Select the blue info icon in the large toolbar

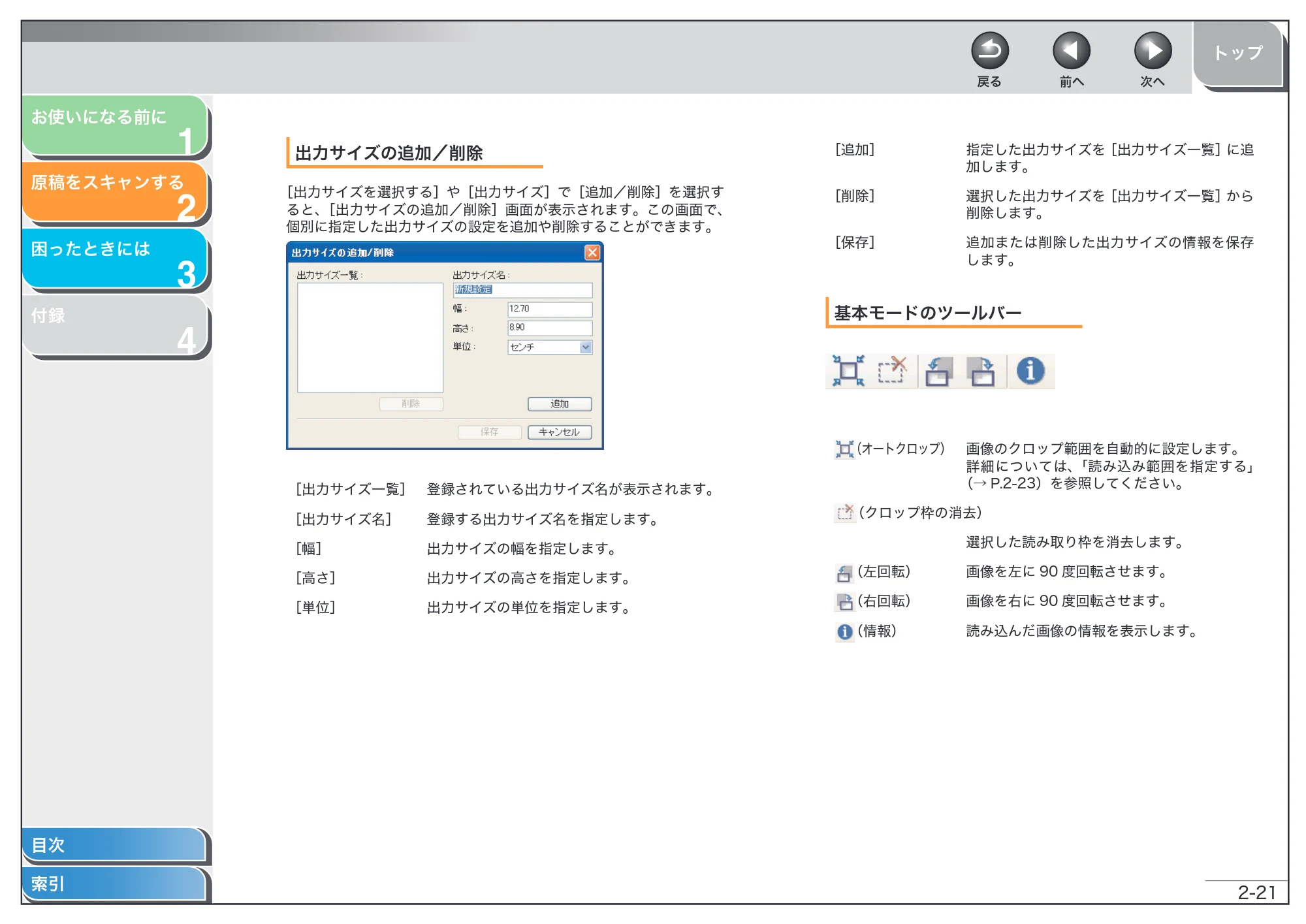click(1030, 371)
